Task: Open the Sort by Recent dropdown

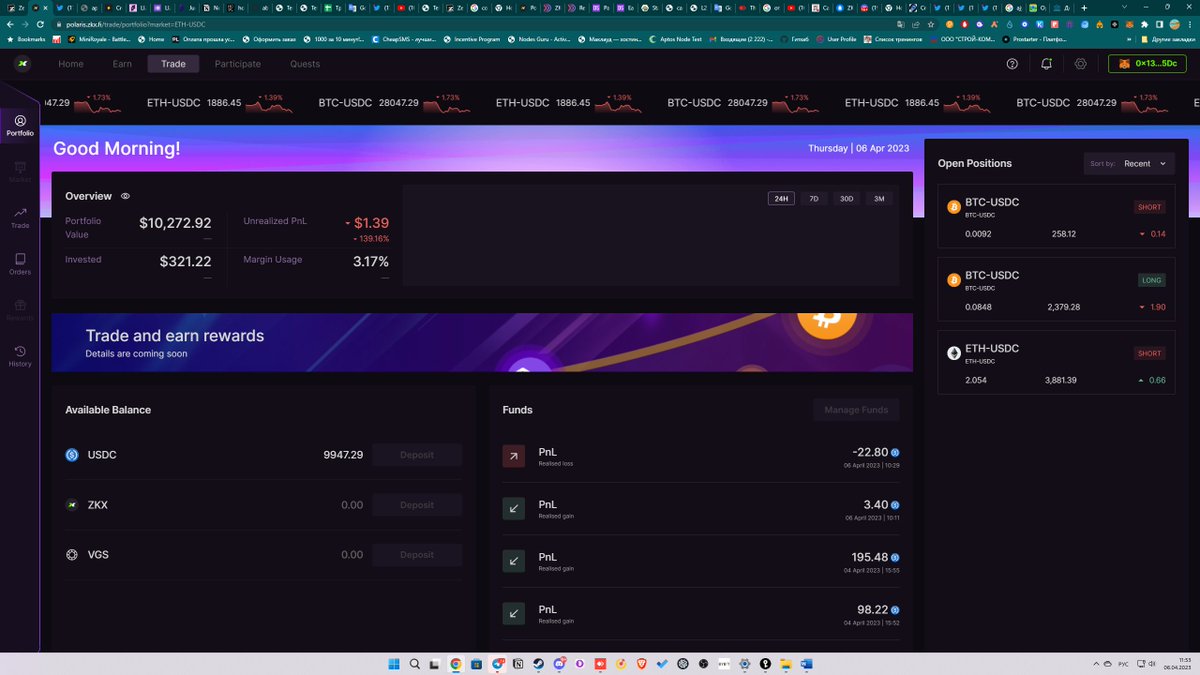Action: click(1129, 163)
